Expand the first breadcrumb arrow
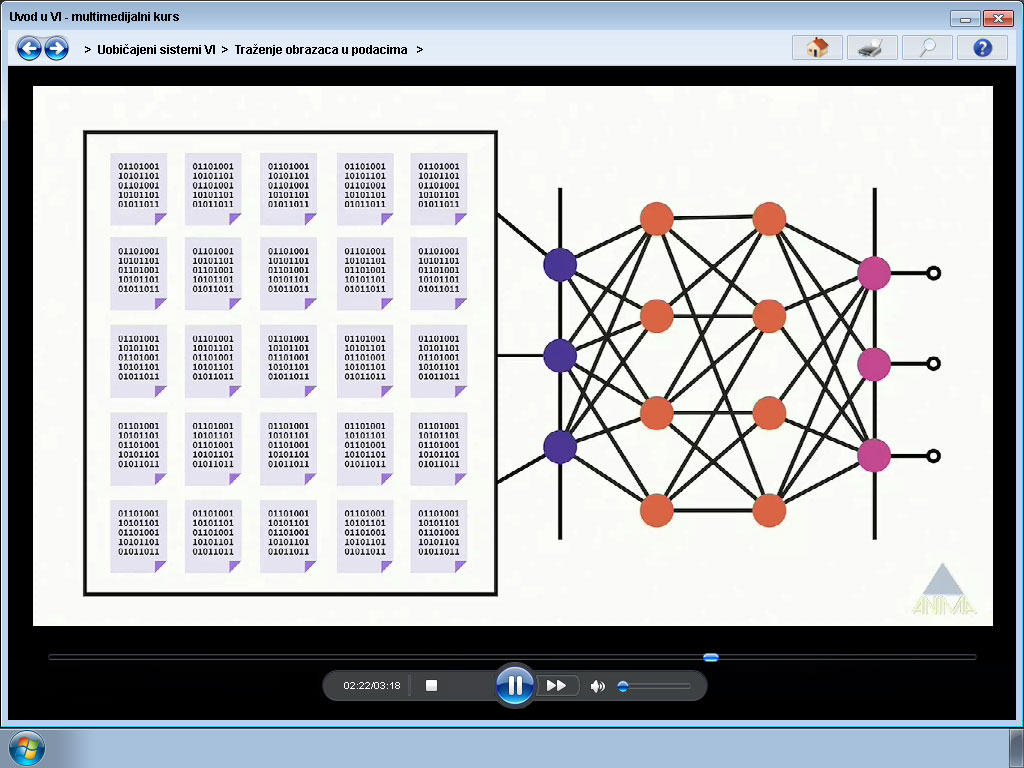 click(88, 50)
